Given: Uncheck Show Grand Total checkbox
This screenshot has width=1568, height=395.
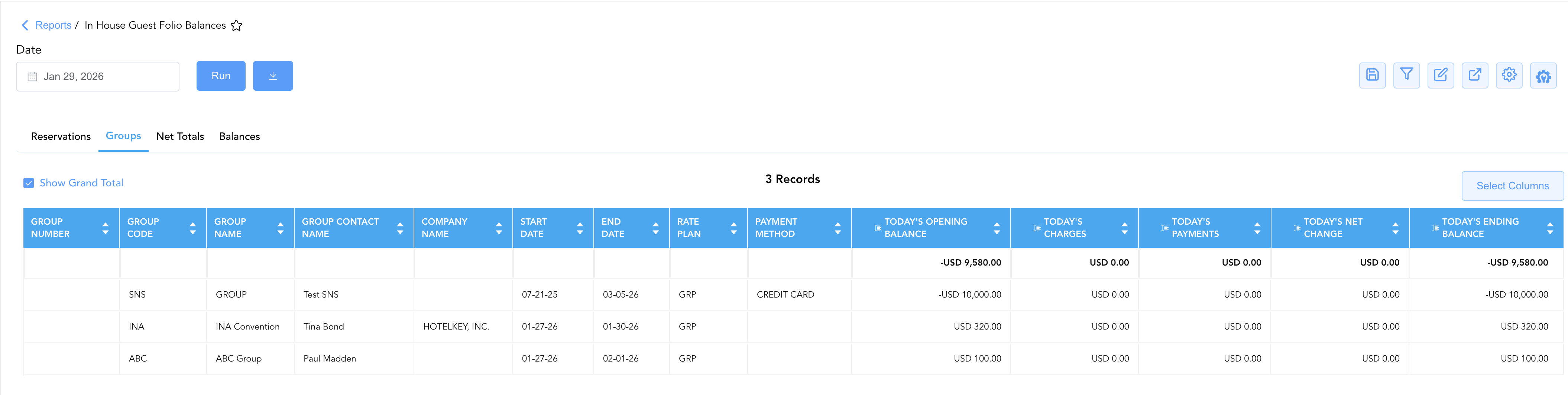Looking at the screenshot, I should point(29,183).
